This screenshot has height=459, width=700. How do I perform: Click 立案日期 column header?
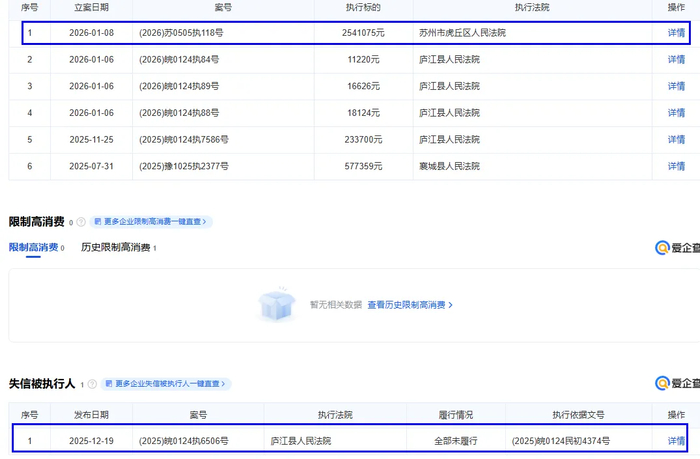[92, 7]
